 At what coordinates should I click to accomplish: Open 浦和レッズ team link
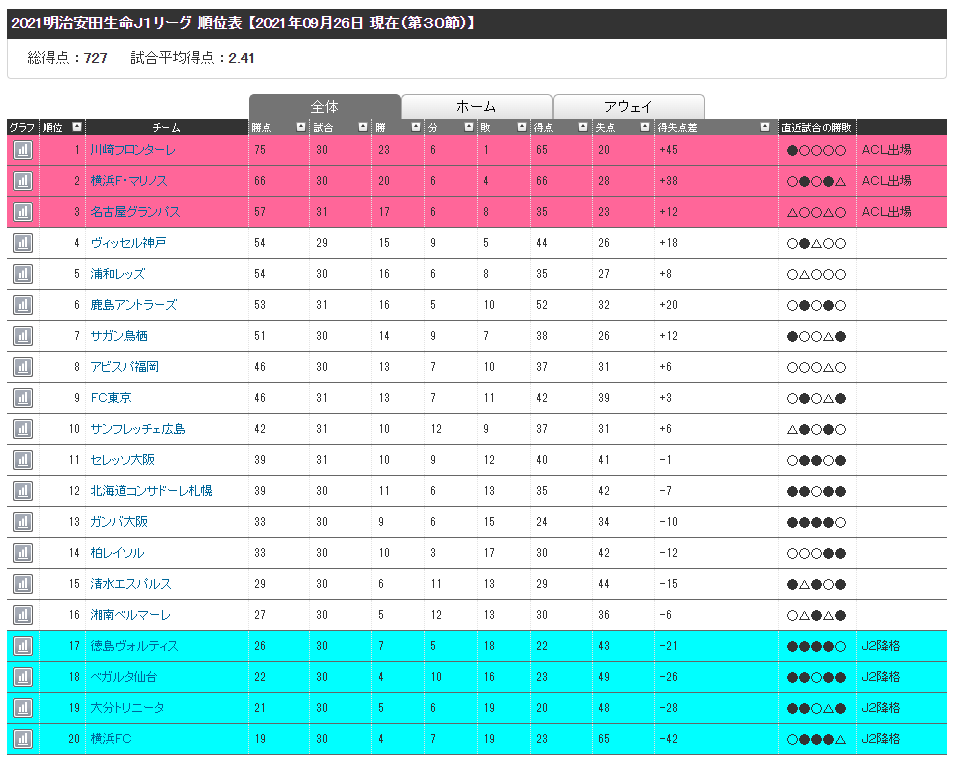click(x=118, y=274)
